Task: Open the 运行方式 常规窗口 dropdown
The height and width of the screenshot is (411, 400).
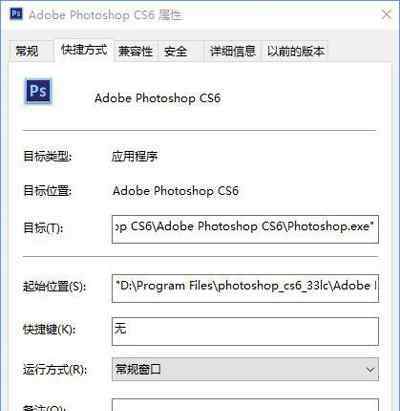Action: [x=245, y=369]
